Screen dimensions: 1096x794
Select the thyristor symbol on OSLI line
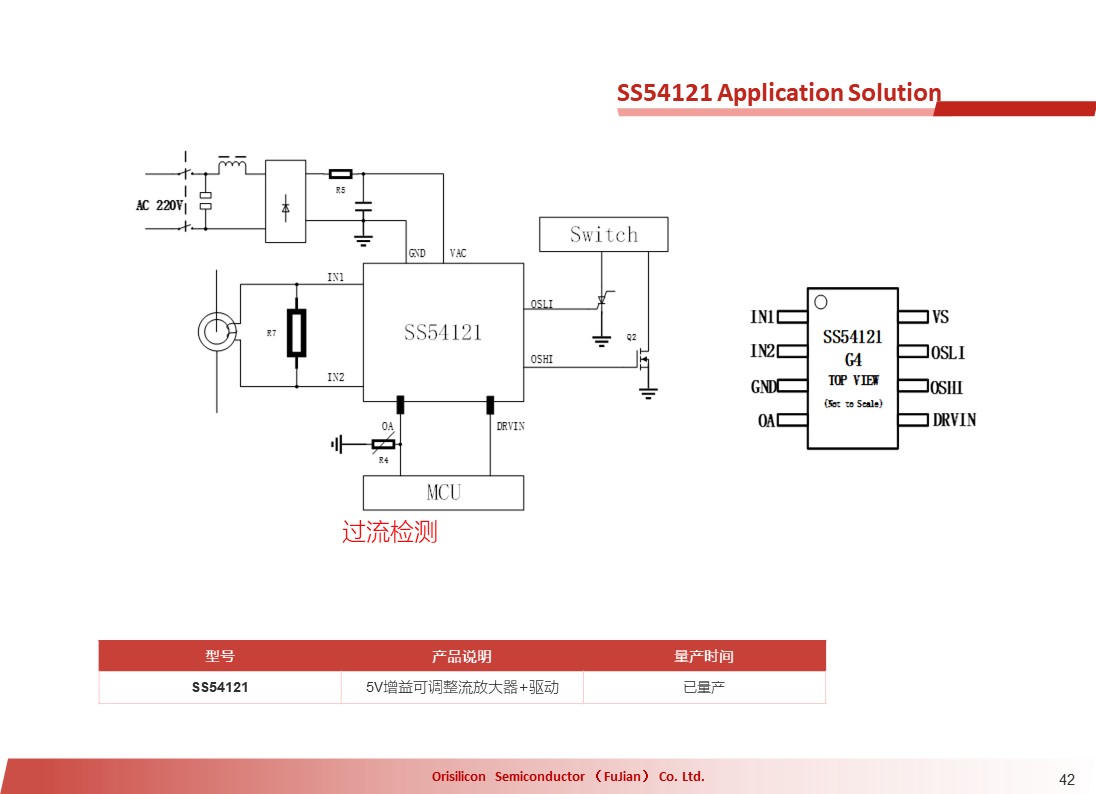[603, 300]
